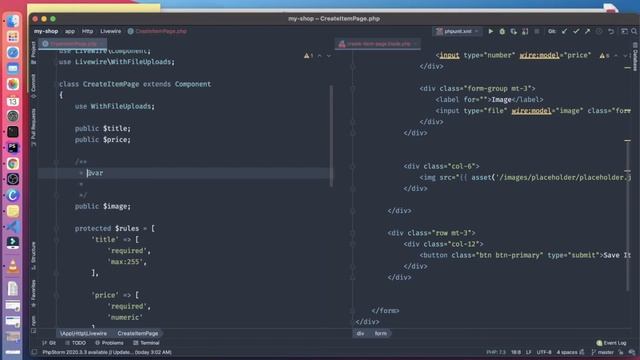640x360 pixels.
Task: Fold the 'title' rules array
Action: tap(56, 240)
